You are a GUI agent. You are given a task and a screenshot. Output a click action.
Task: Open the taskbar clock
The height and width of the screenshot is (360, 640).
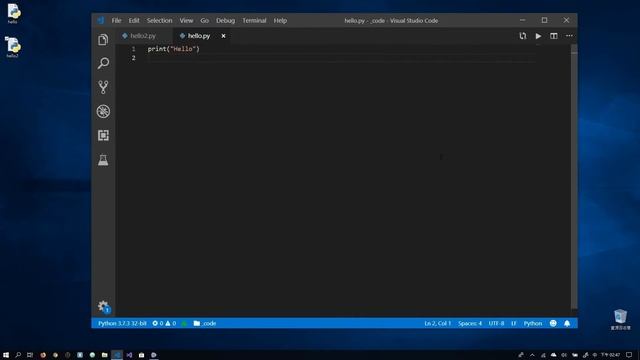[610, 355]
